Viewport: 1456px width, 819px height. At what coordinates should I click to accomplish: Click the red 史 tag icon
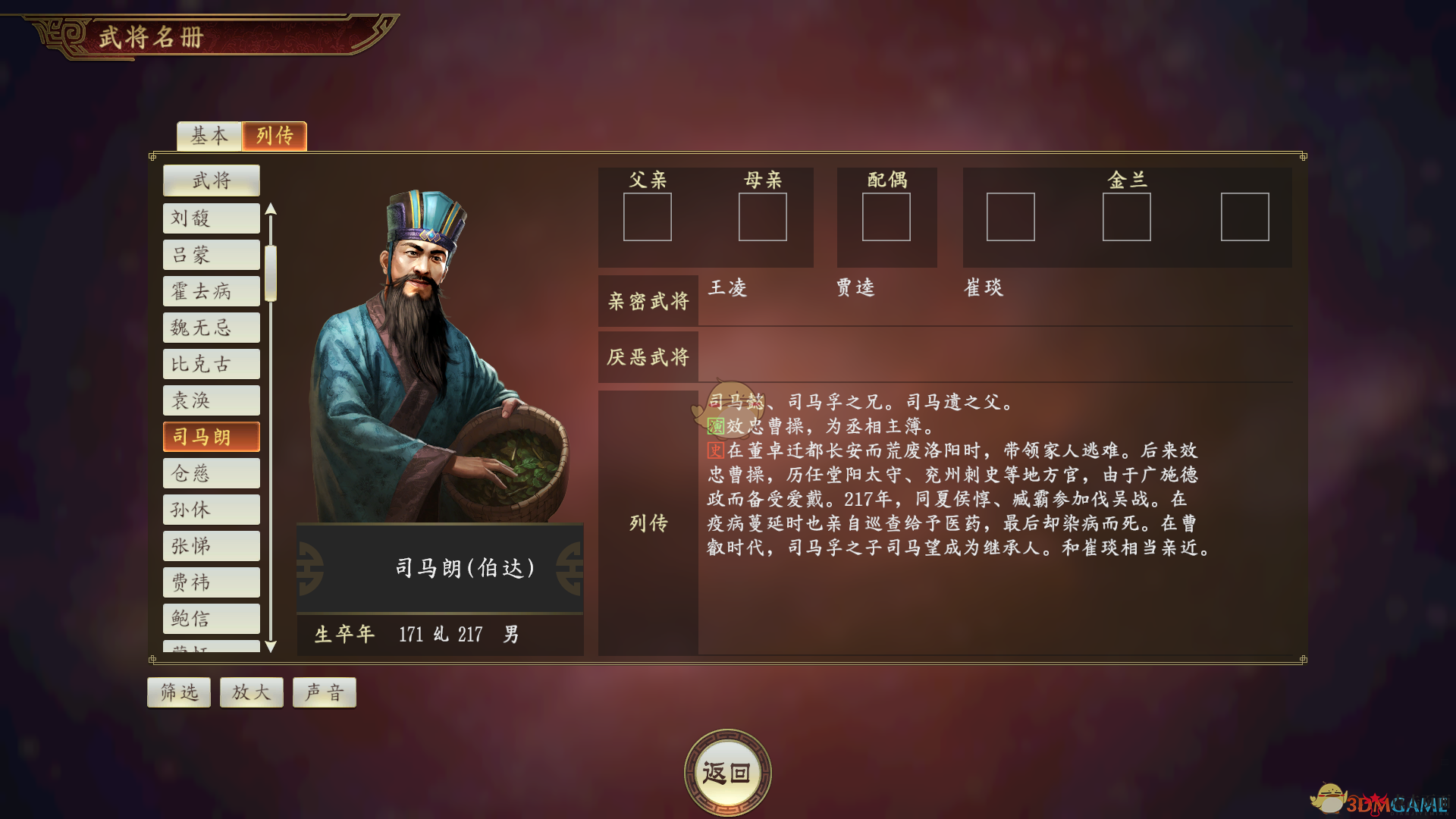pos(716,450)
